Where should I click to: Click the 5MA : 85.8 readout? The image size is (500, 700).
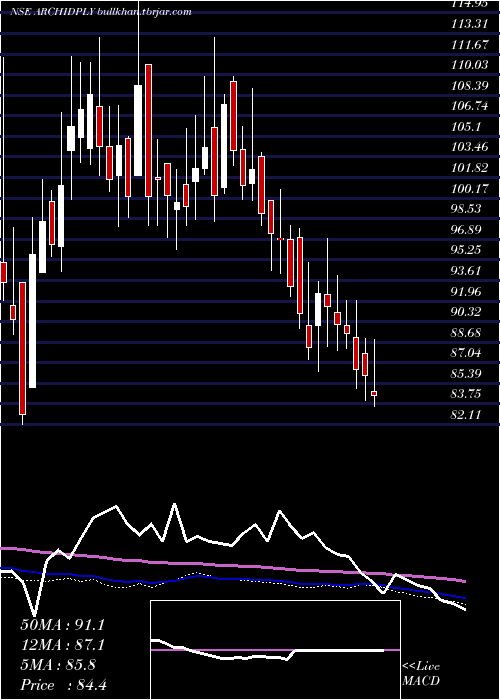tap(58, 665)
